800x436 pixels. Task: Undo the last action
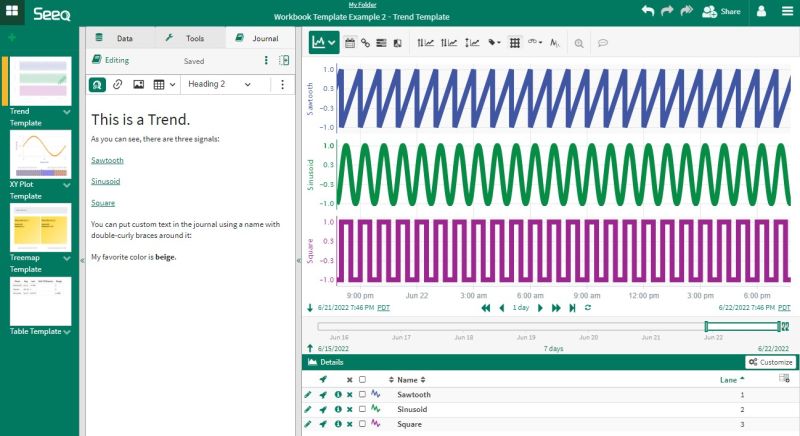click(647, 11)
